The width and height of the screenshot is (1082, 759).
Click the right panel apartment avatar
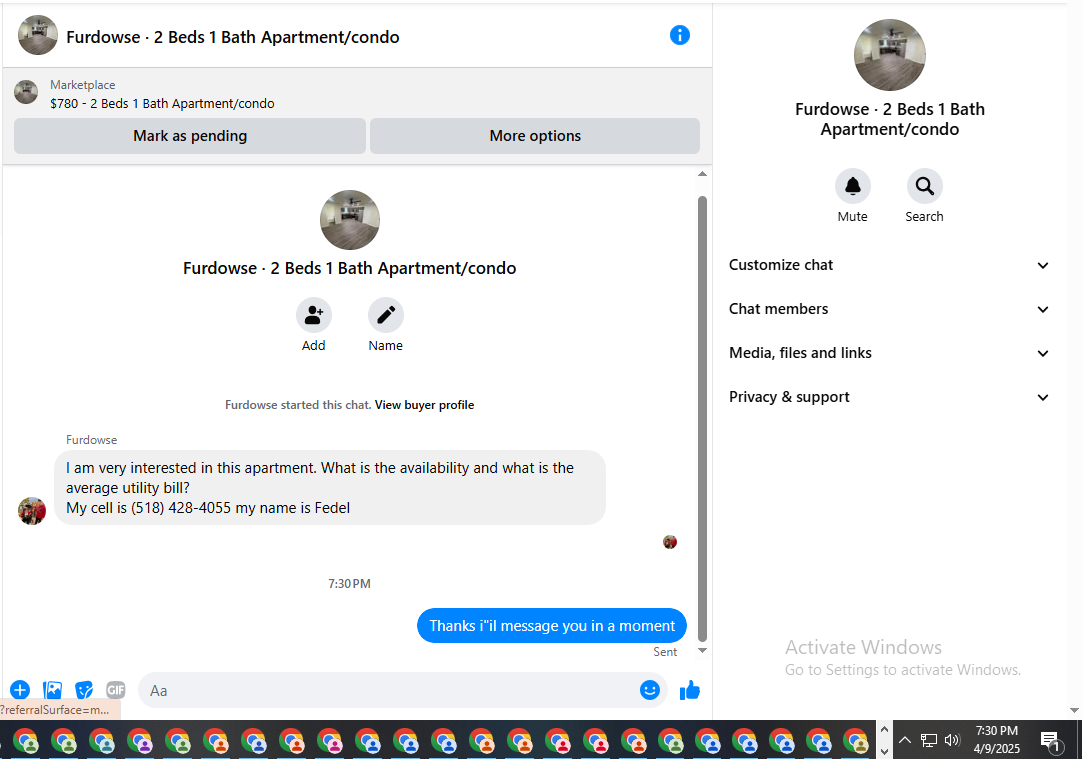pos(889,55)
